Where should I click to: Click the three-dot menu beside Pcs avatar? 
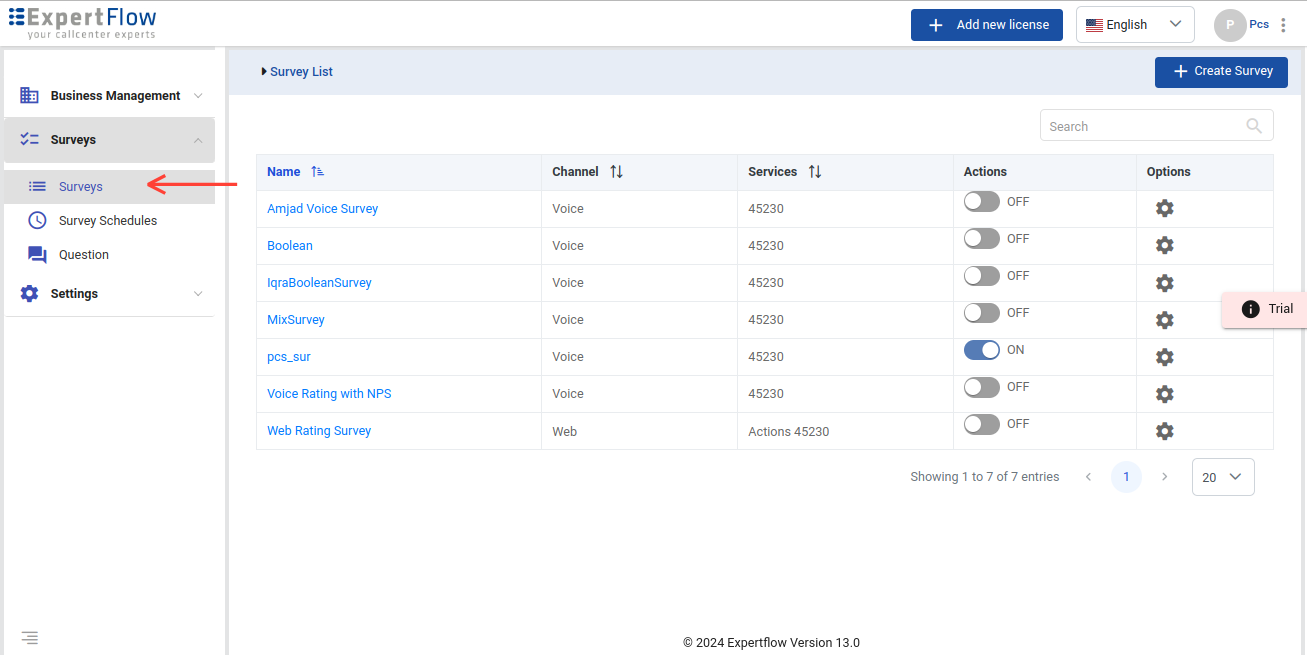(1283, 25)
